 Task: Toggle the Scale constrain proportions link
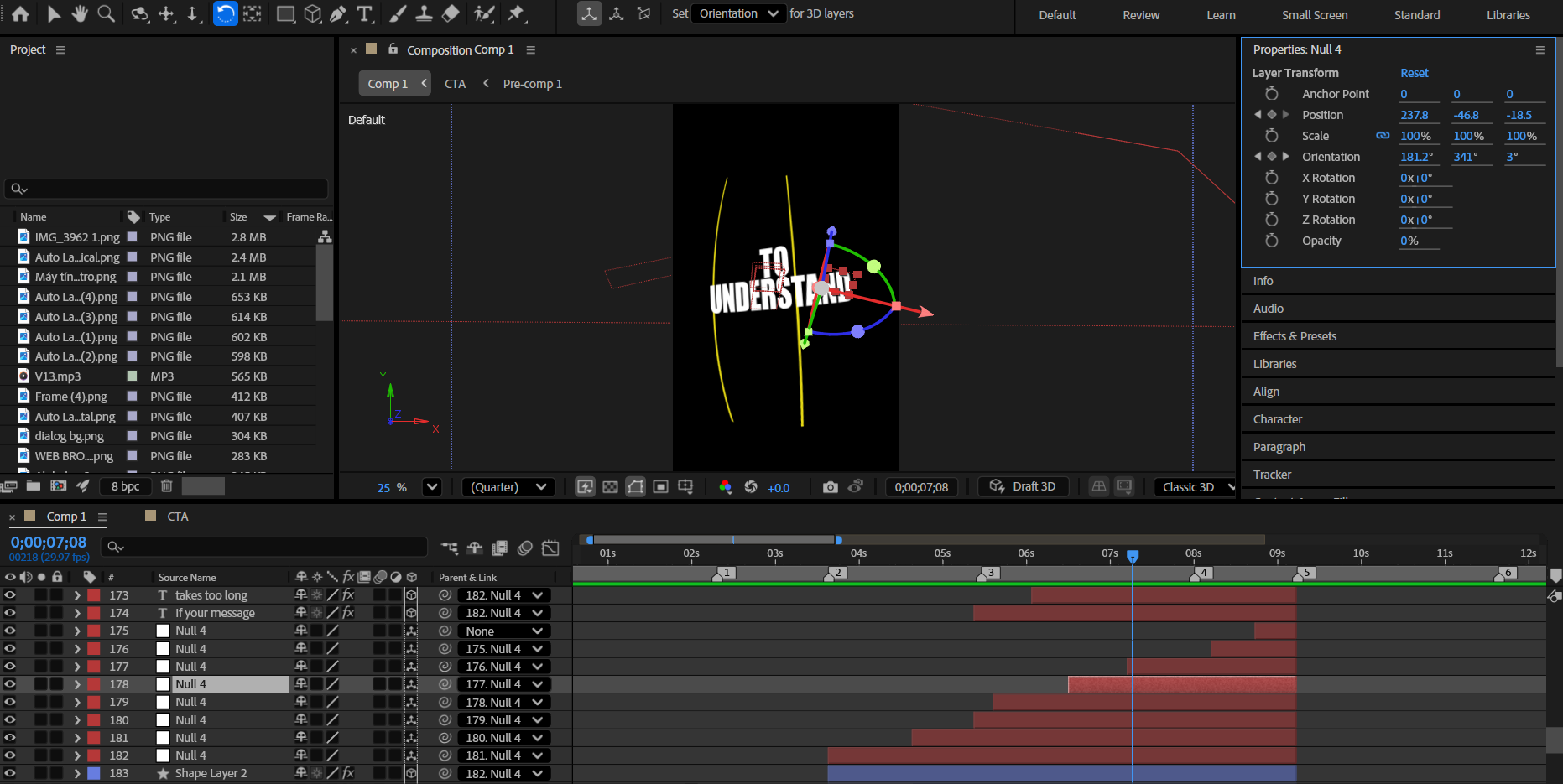1383,136
